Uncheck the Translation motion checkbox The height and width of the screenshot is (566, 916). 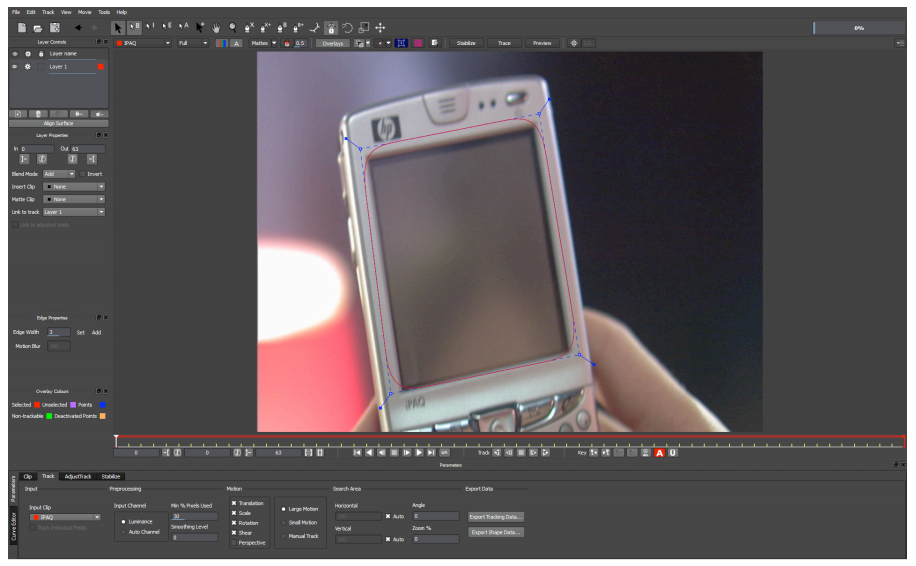tap(234, 503)
